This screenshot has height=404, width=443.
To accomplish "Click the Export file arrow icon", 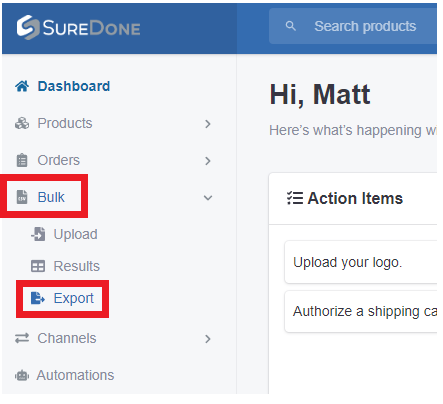I will [38, 298].
